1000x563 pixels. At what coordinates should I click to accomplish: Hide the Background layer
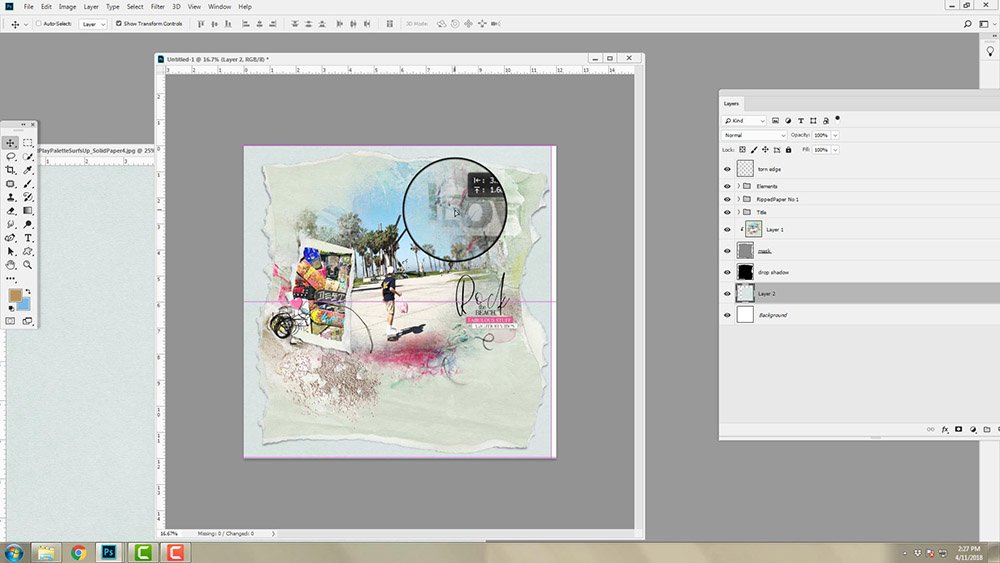click(x=727, y=315)
